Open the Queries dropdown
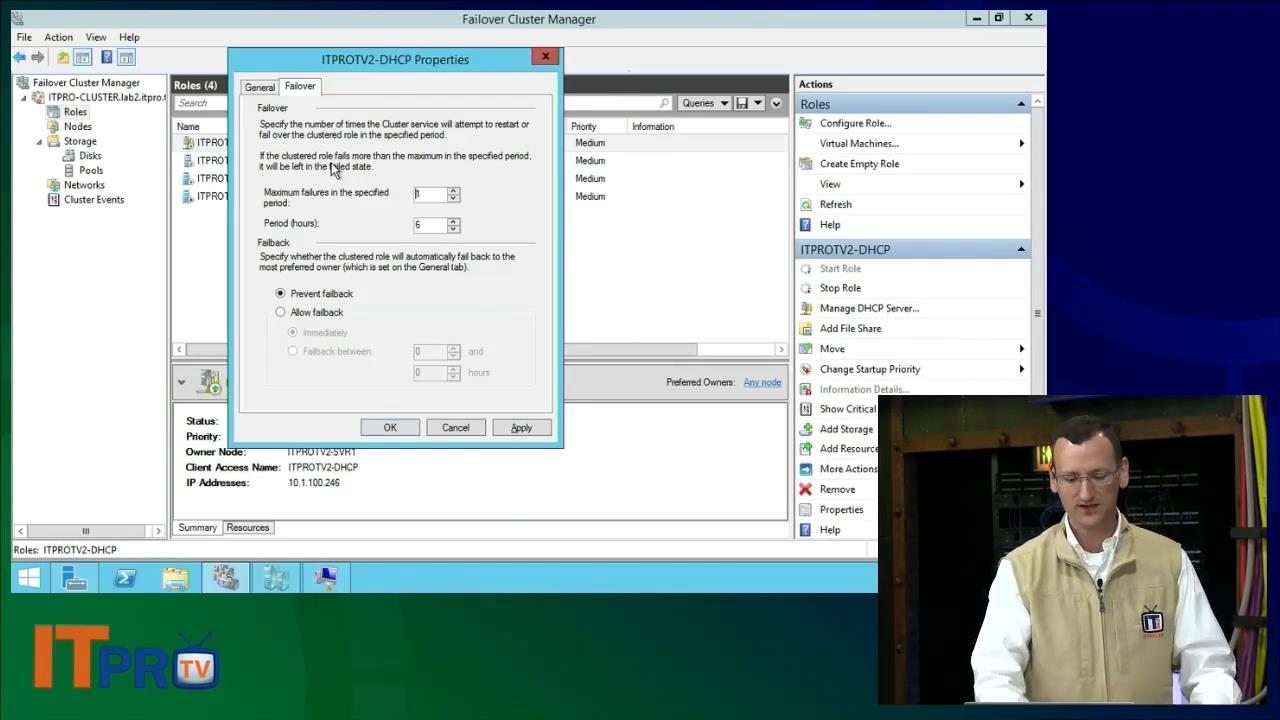This screenshot has width=1280, height=720. pyautogui.click(x=705, y=103)
